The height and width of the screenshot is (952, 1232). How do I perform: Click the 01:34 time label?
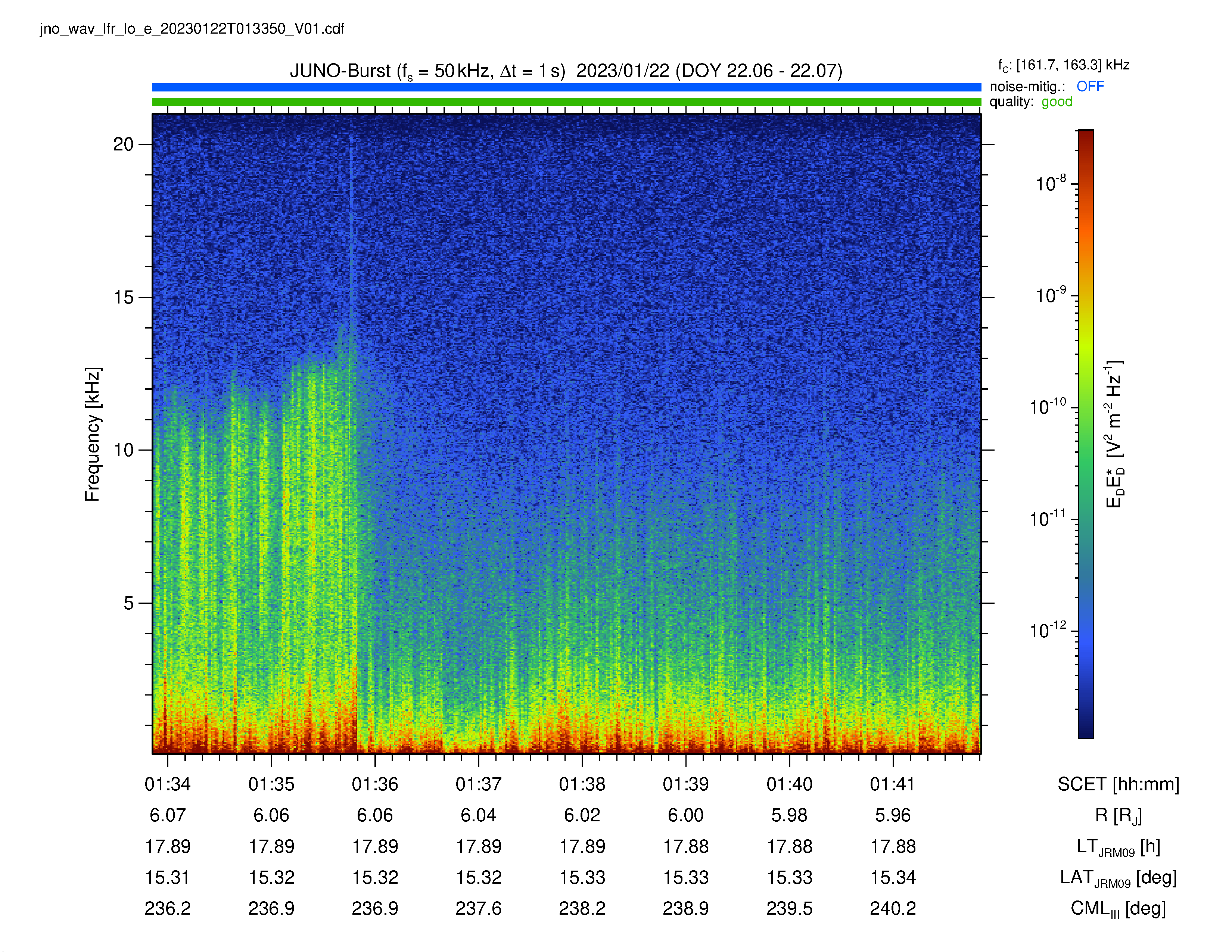pyautogui.click(x=168, y=784)
